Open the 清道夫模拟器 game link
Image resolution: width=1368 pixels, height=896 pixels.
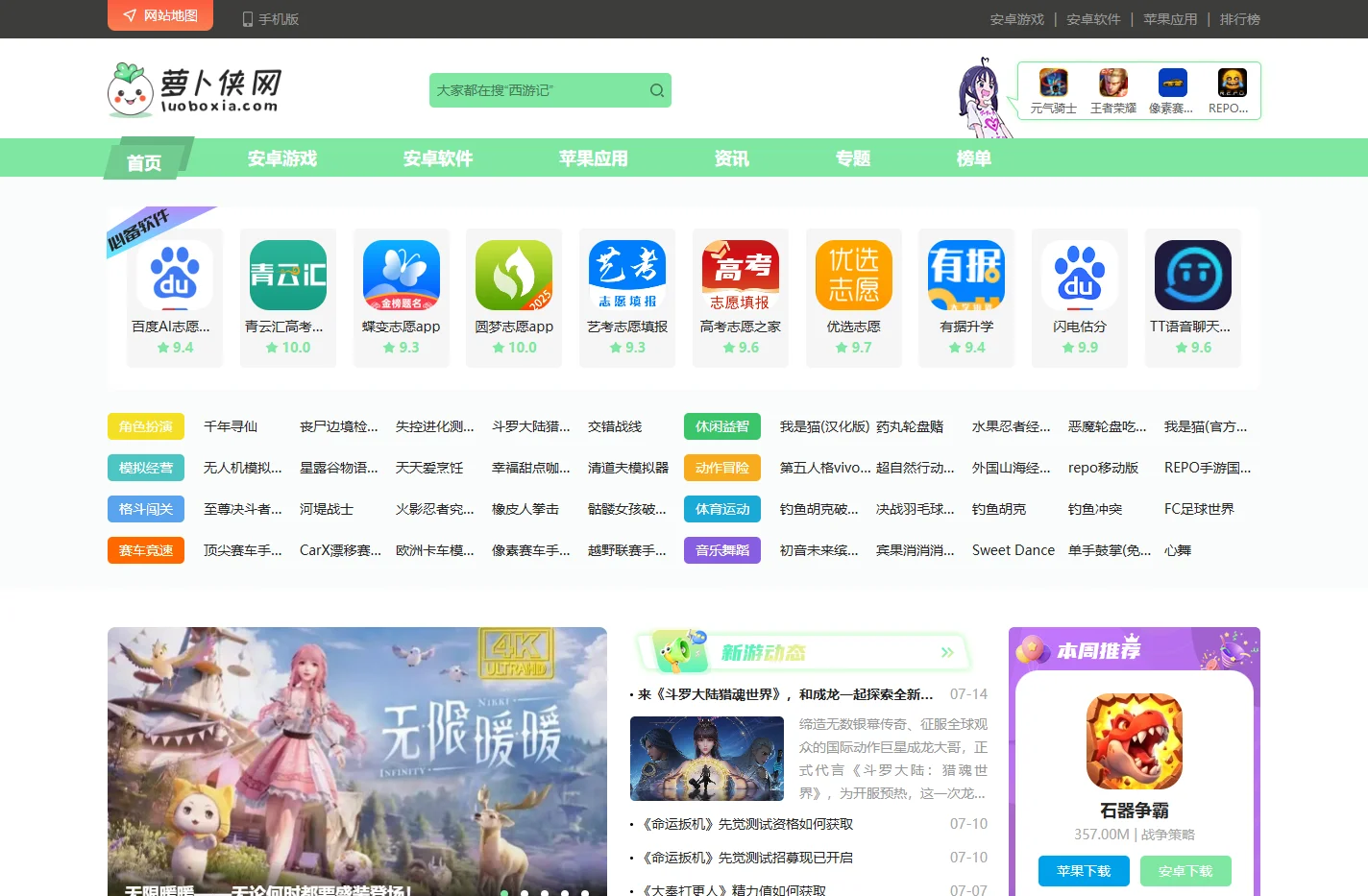coord(628,468)
